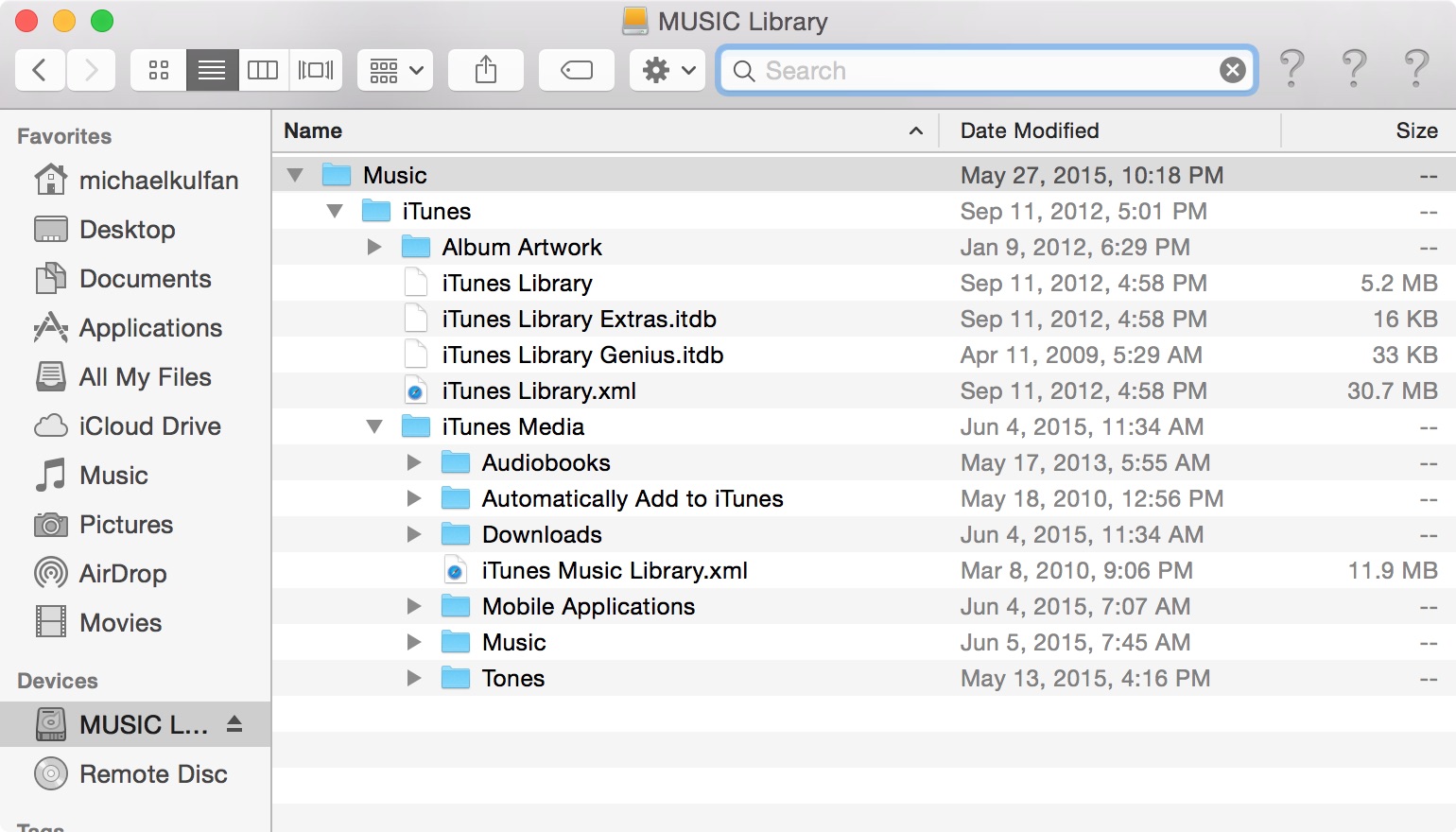Viewport: 1456px width, 832px height.
Task: Go forward with the right chevron button
Action: coord(91,70)
